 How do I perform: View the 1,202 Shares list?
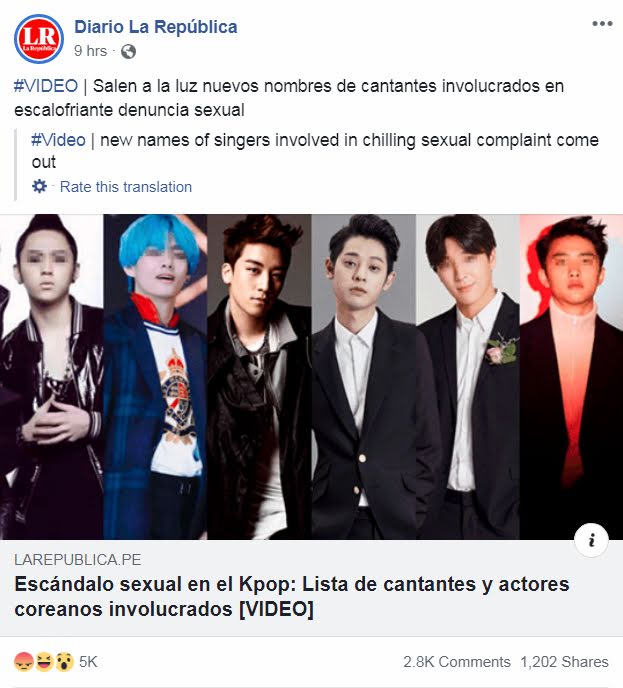564,662
